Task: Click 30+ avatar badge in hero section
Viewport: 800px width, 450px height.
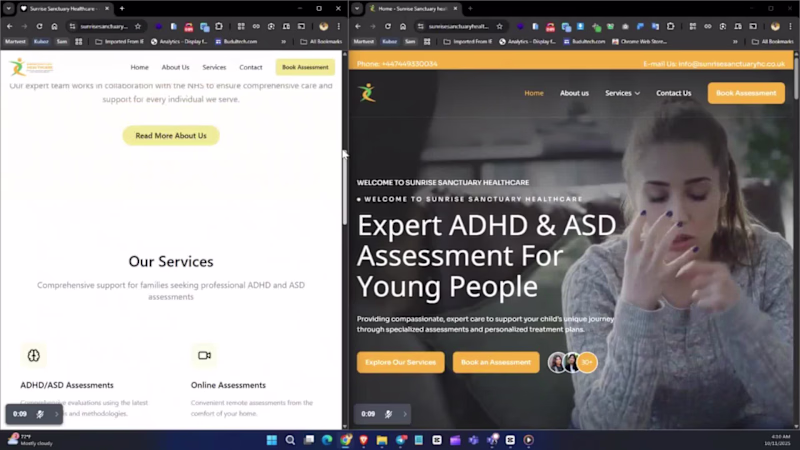Action: click(x=587, y=362)
